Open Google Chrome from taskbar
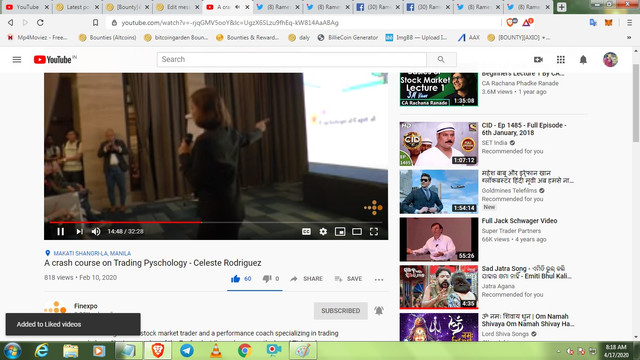The image size is (640, 360). point(244,351)
